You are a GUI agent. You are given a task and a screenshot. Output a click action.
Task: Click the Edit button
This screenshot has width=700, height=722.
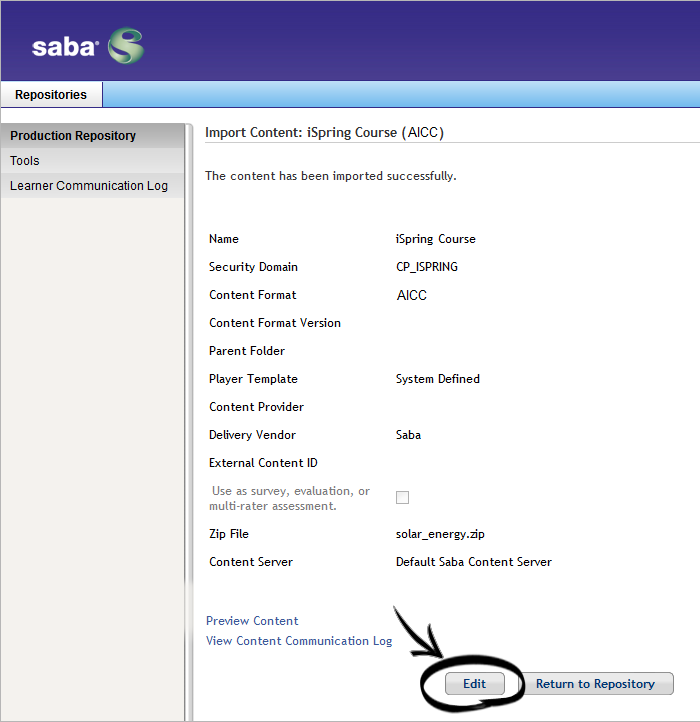pos(474,683)
